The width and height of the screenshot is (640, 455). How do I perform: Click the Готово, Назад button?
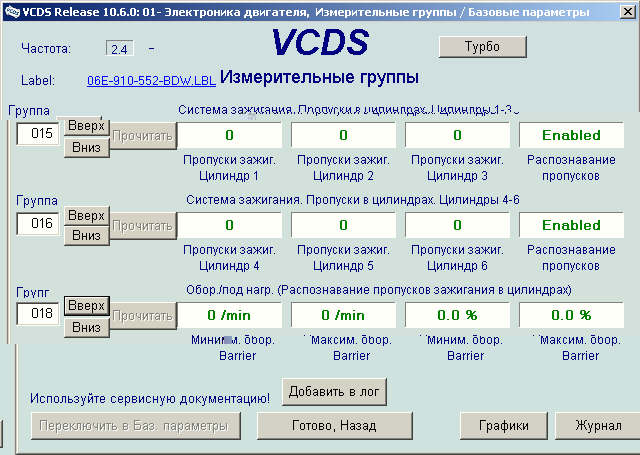(335, 426)
